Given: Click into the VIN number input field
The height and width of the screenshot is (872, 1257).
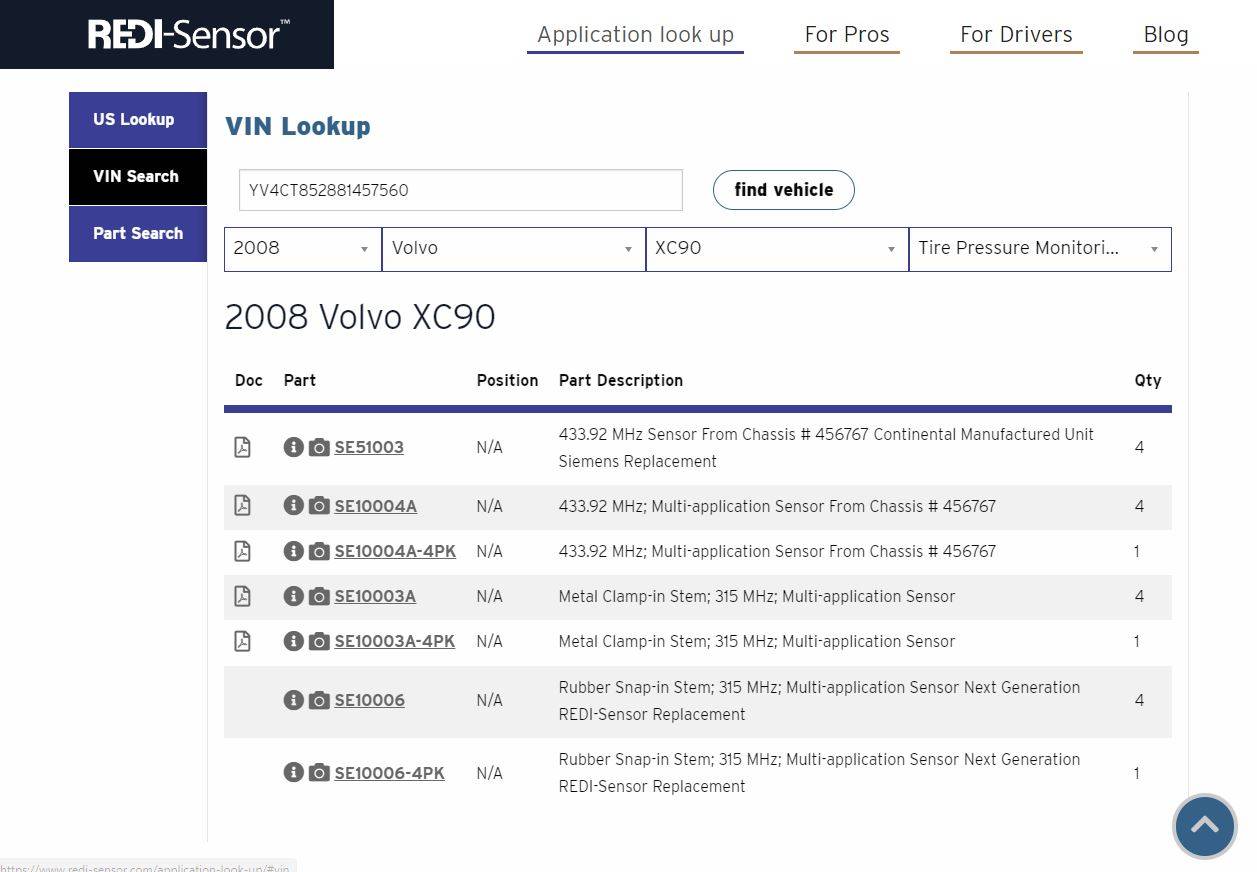Looking at the screenshot, I should pos(460,190).
